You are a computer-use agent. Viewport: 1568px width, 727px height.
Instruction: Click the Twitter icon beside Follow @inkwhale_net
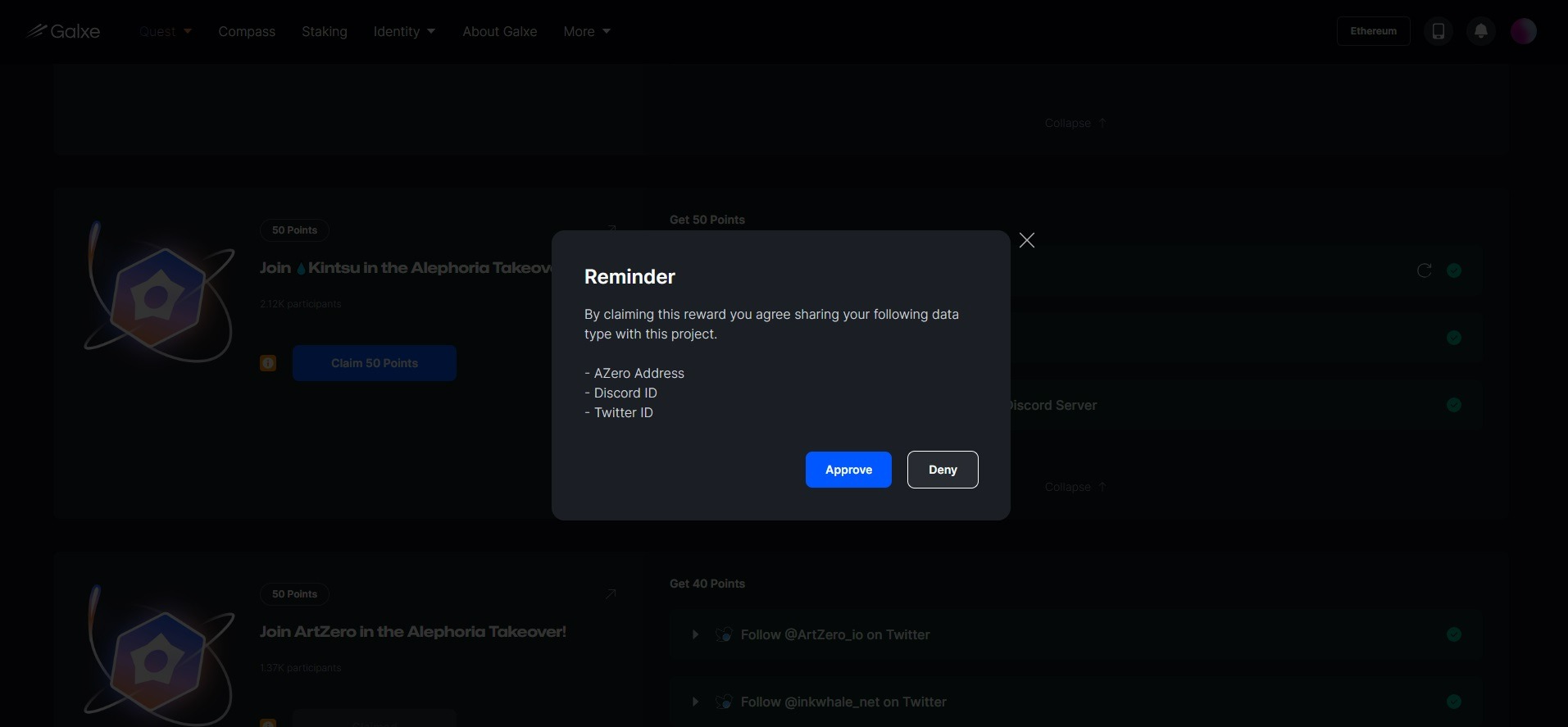pyautogui.click(x=723, y=702)
